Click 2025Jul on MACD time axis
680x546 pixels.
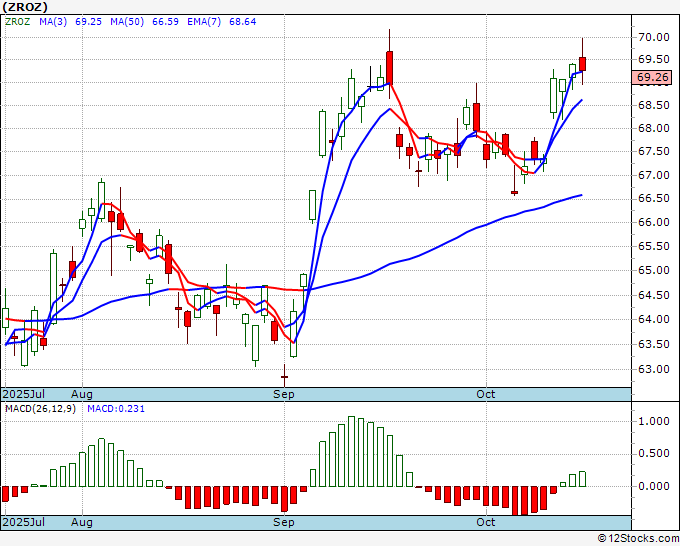click(24, 522)
